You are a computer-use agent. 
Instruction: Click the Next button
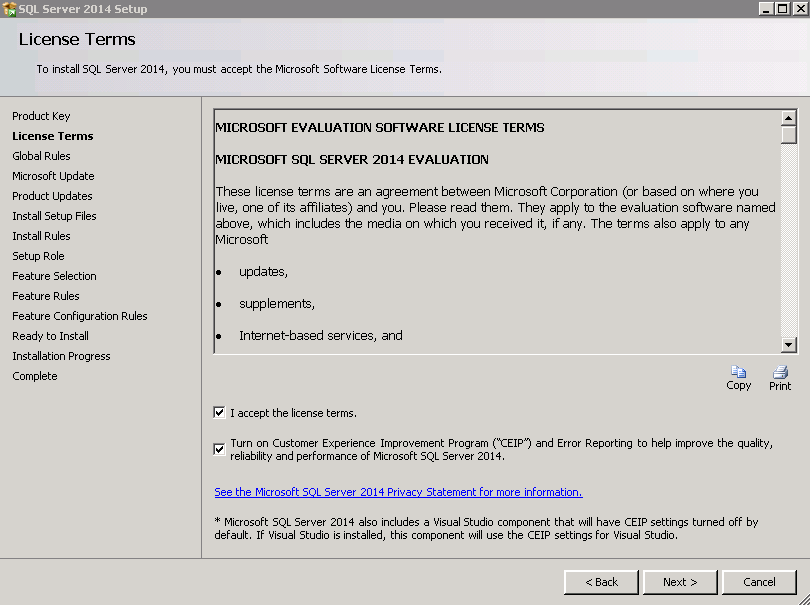click(x=680, y=582)
